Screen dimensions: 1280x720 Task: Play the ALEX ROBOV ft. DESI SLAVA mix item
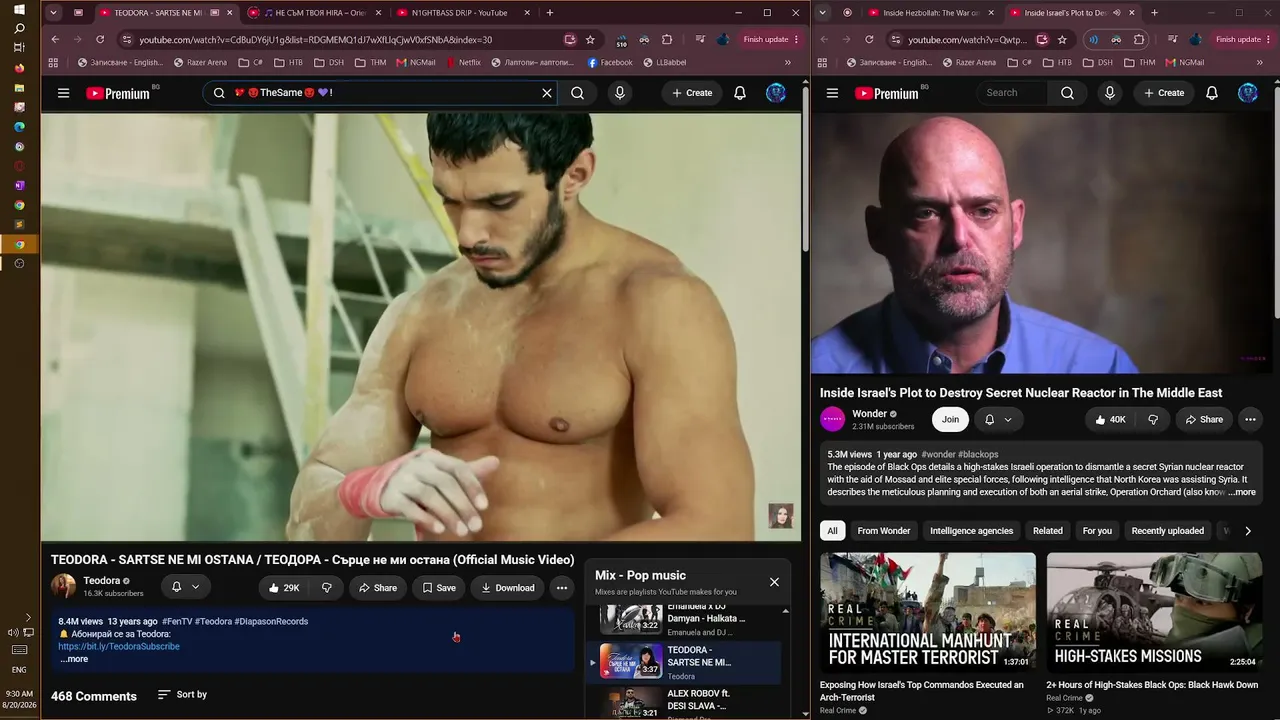[683, 703]
